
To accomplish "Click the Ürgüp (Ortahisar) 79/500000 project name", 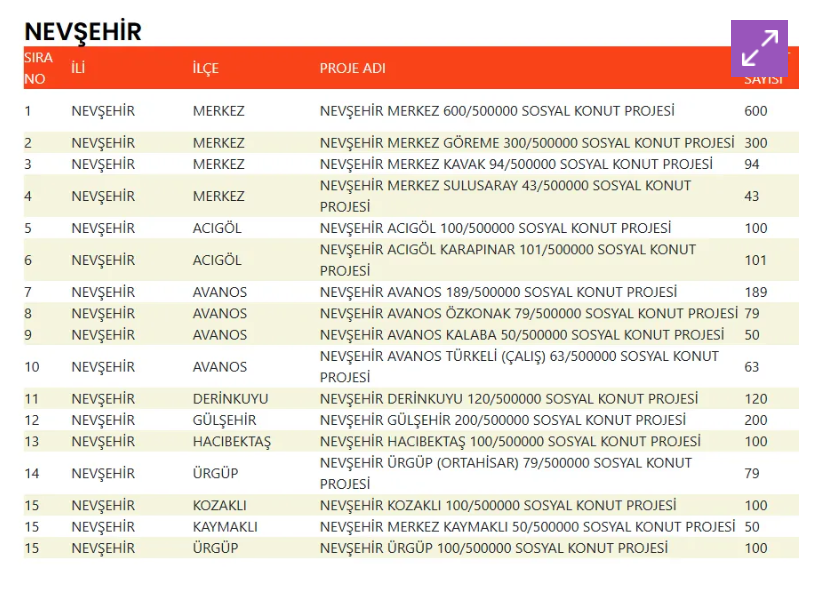I will pos(505,473).
